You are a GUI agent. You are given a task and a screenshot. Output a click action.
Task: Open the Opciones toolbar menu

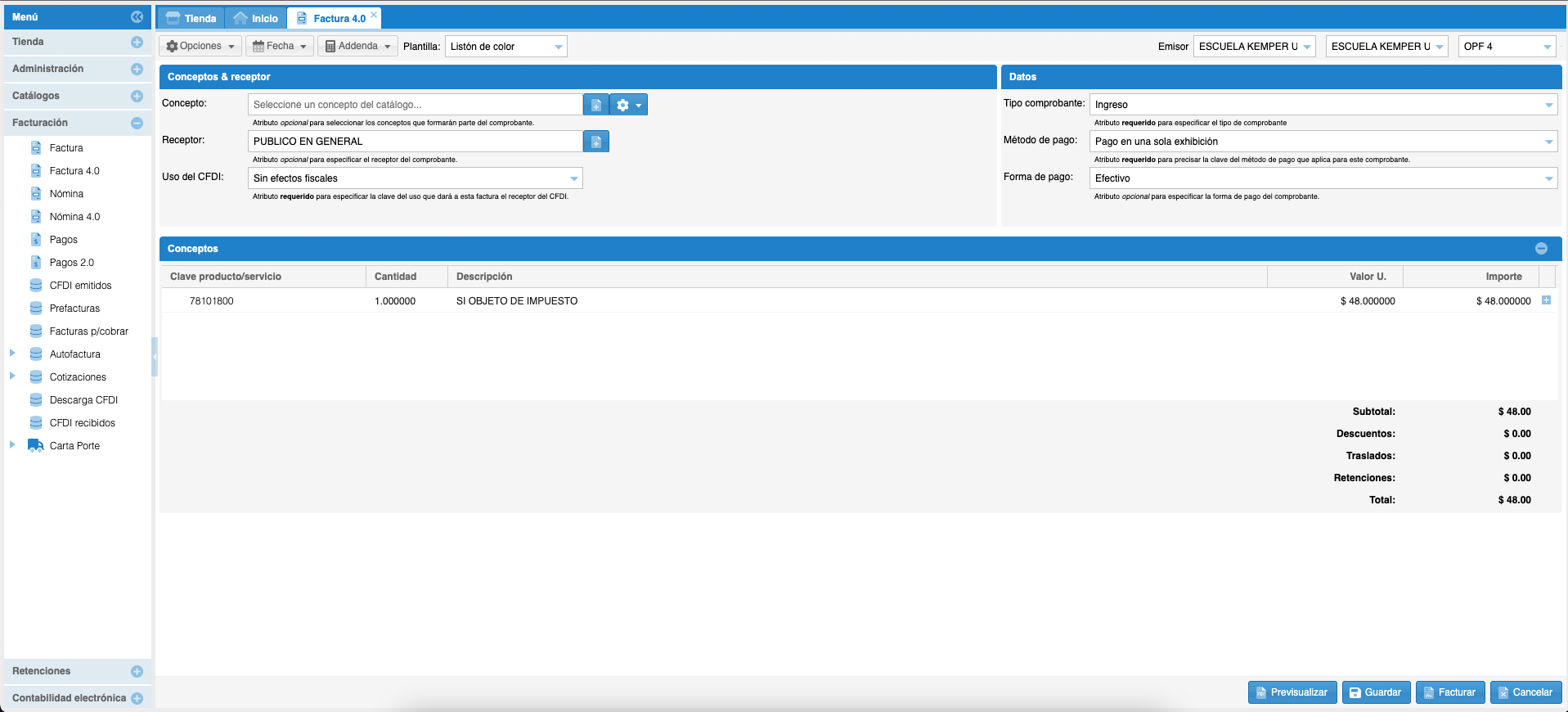pyautogui.click(x=200, y=46)
